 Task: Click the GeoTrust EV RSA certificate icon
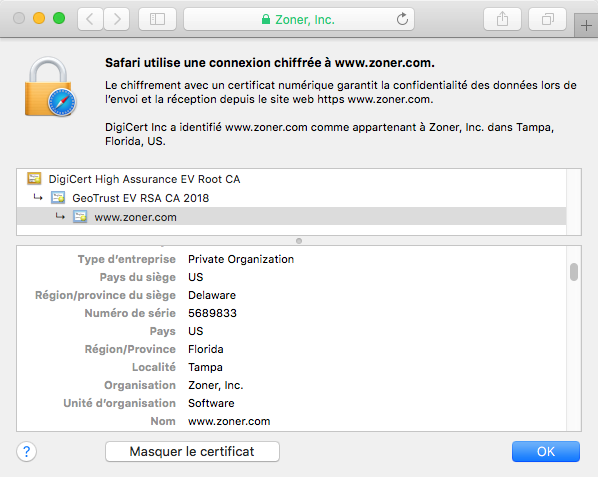58,198
